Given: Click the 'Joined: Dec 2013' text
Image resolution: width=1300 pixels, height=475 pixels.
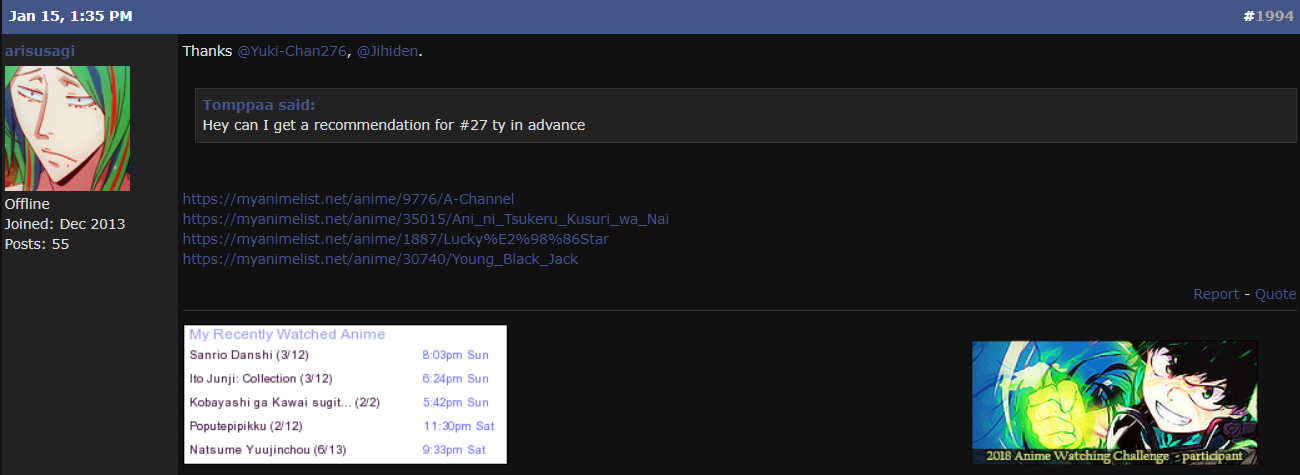Looking at the screenshot, I should click(x=65, y=224).
